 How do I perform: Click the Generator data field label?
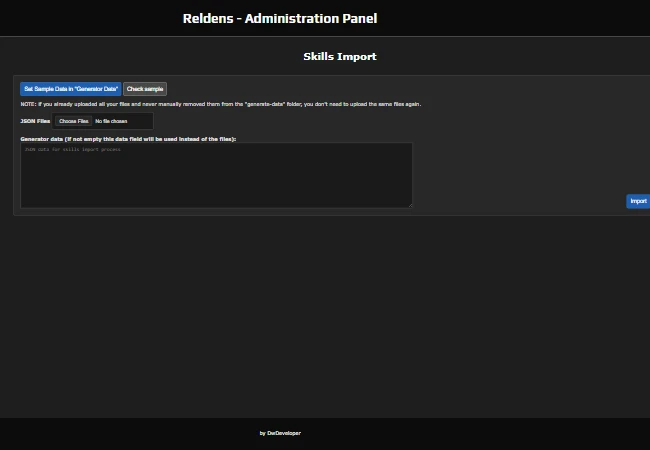(128, 139)
